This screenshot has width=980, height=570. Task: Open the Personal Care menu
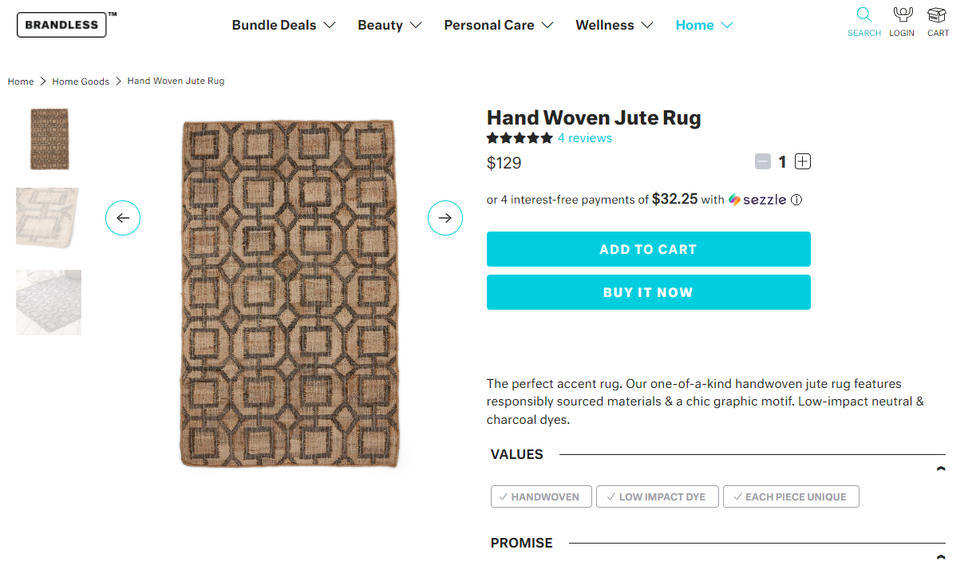pyautogui.click(x=498, y=25)
